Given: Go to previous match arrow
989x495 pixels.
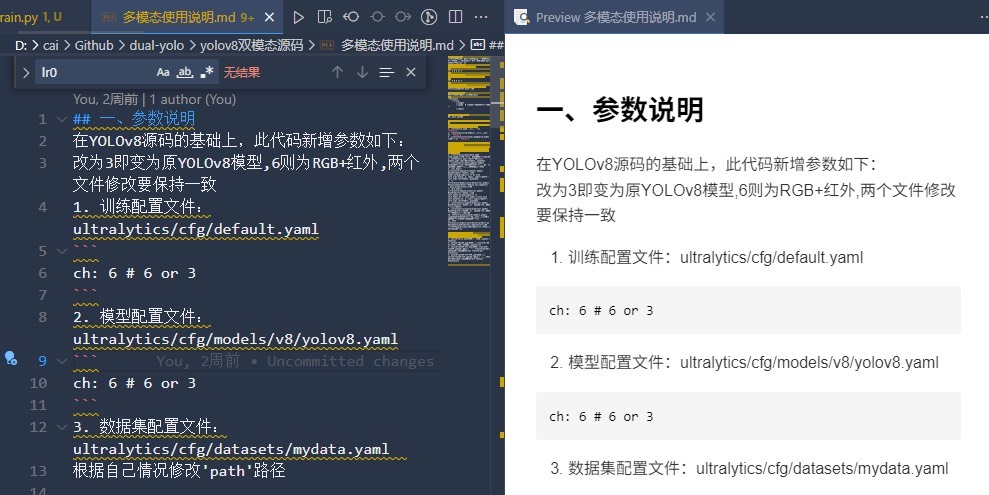Looking at the screenshot, I should pyautogui.click(x=337, y=73).
